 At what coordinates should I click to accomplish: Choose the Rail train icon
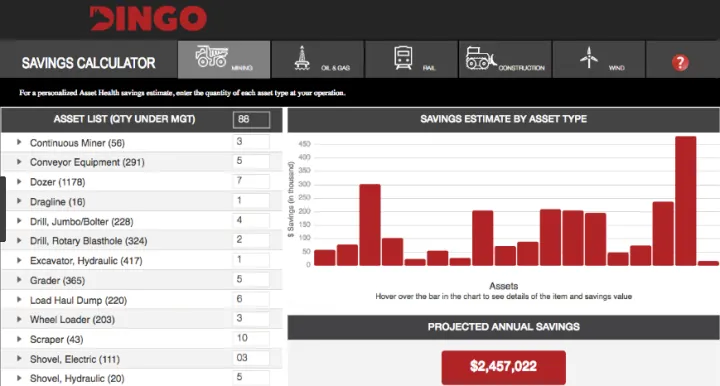point(403,58)
